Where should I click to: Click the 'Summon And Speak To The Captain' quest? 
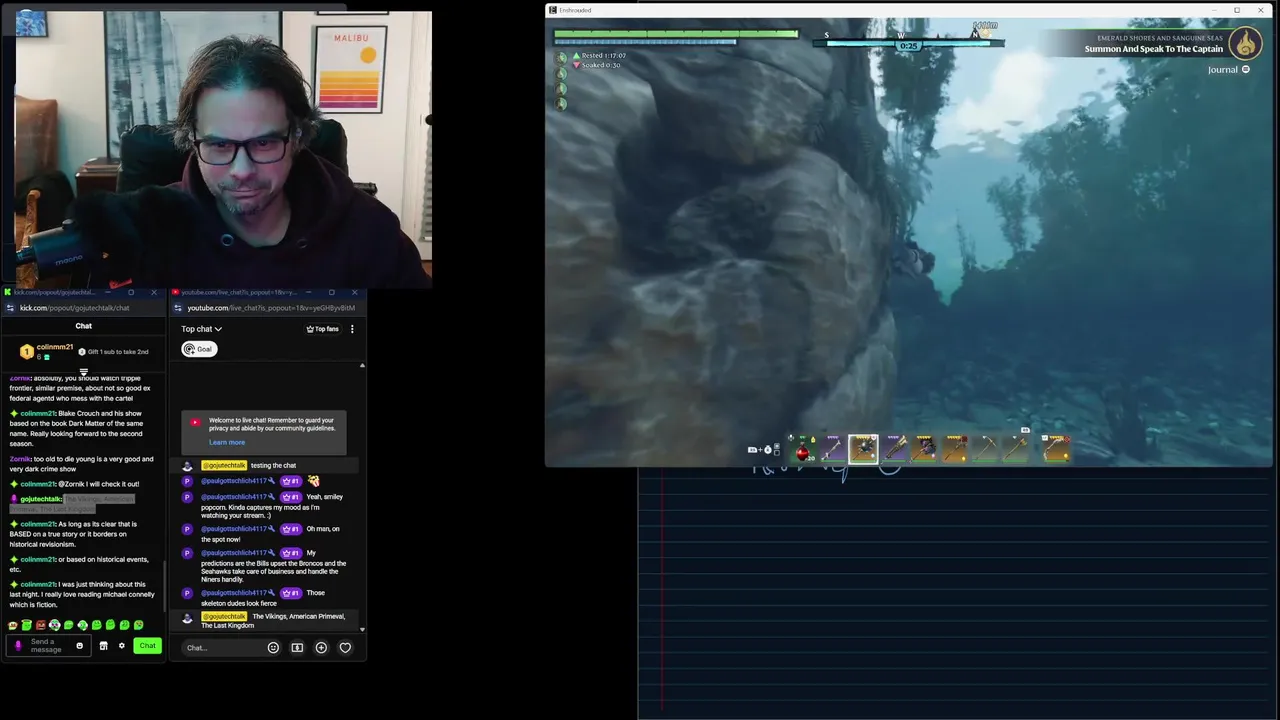(x=1153, y=49)
